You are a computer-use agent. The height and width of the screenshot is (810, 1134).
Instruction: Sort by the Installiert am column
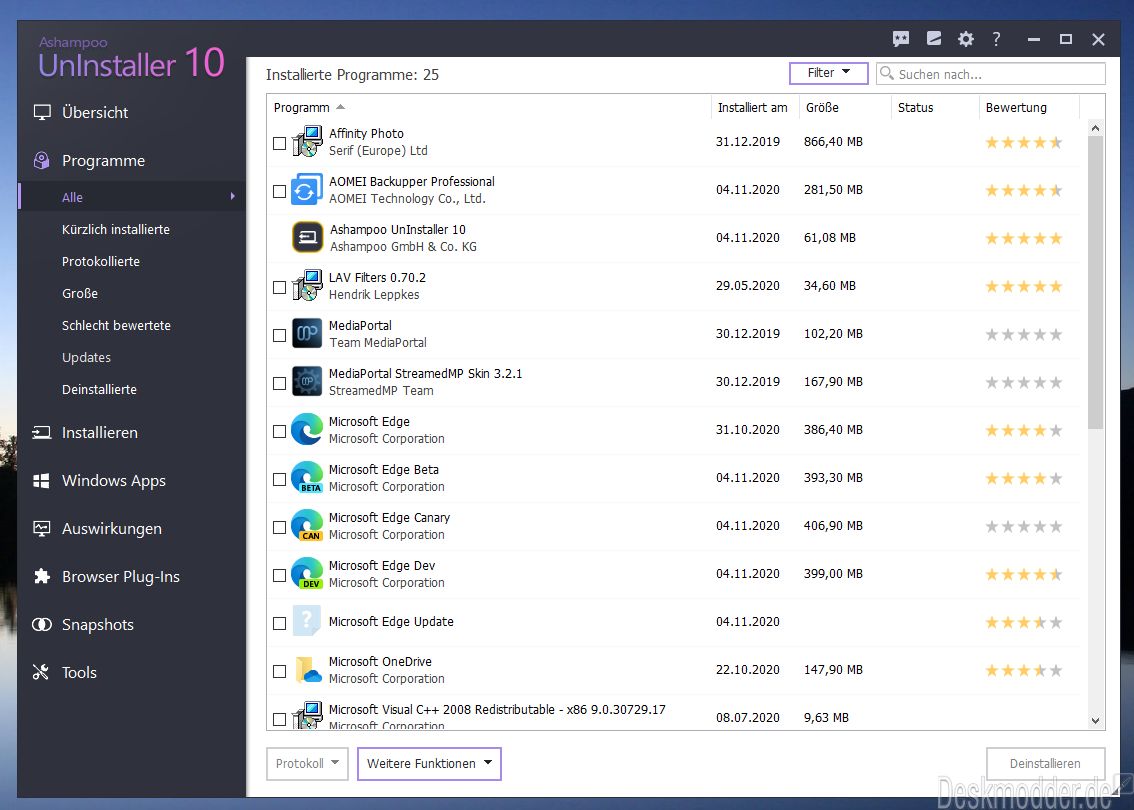755,107
